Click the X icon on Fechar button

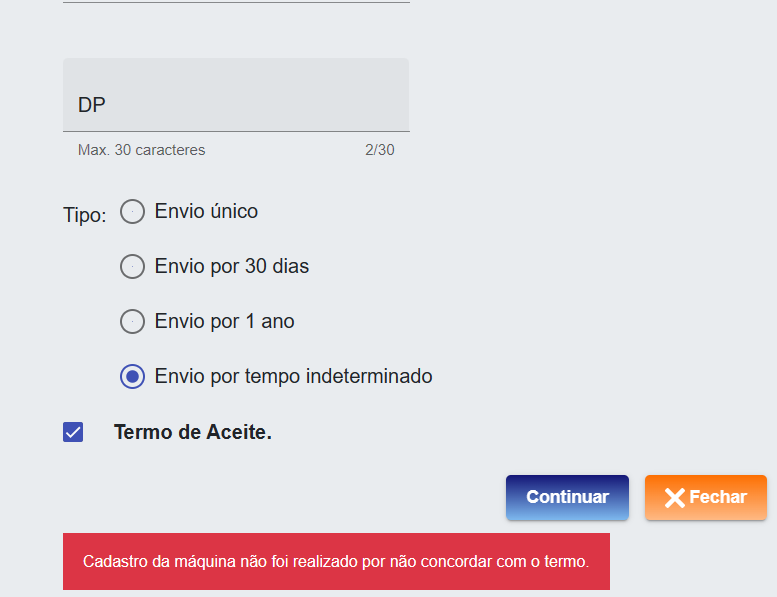tap(675, 498)
